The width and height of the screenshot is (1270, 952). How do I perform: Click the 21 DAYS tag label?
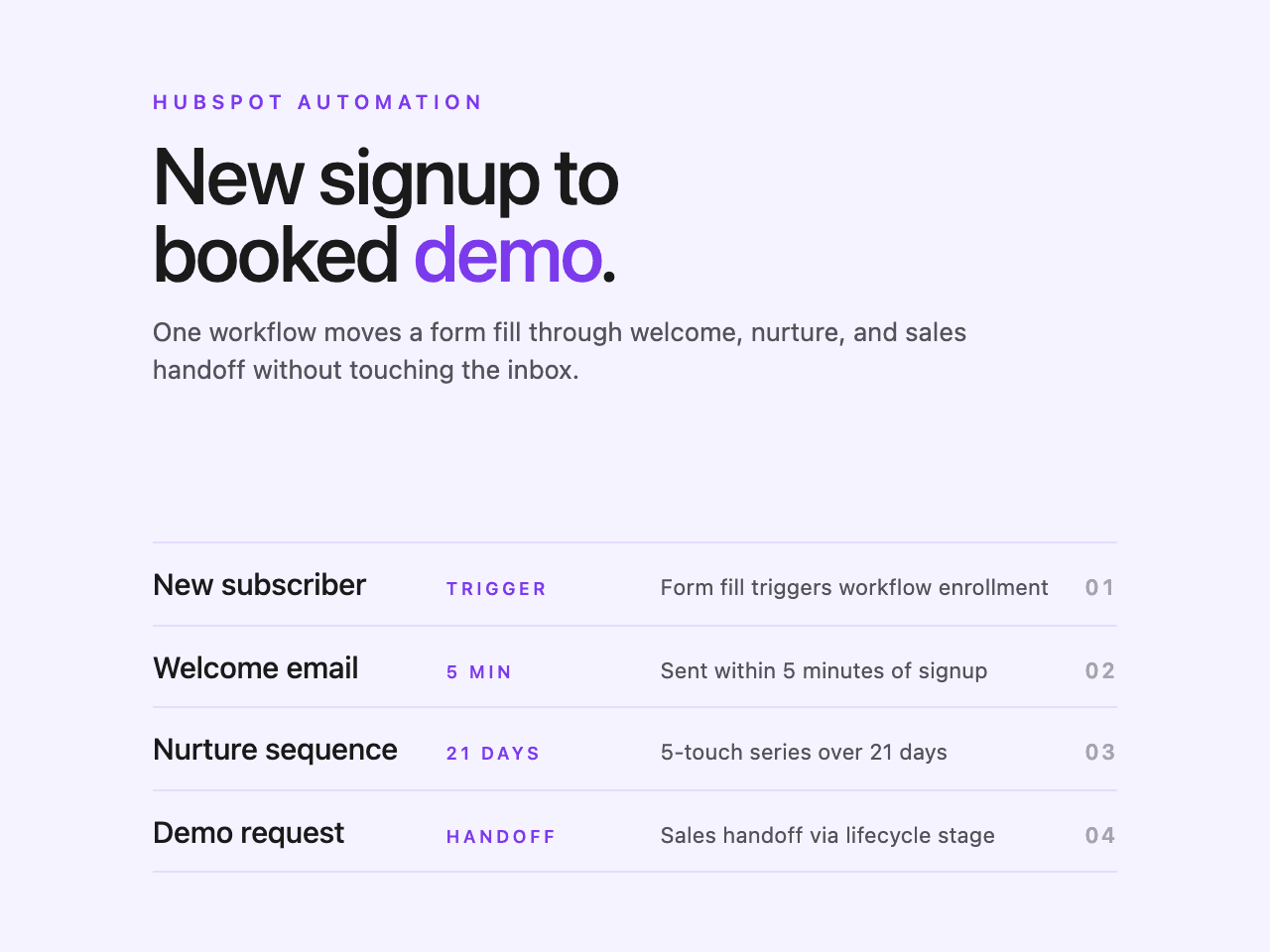click(x=493, y=754)
